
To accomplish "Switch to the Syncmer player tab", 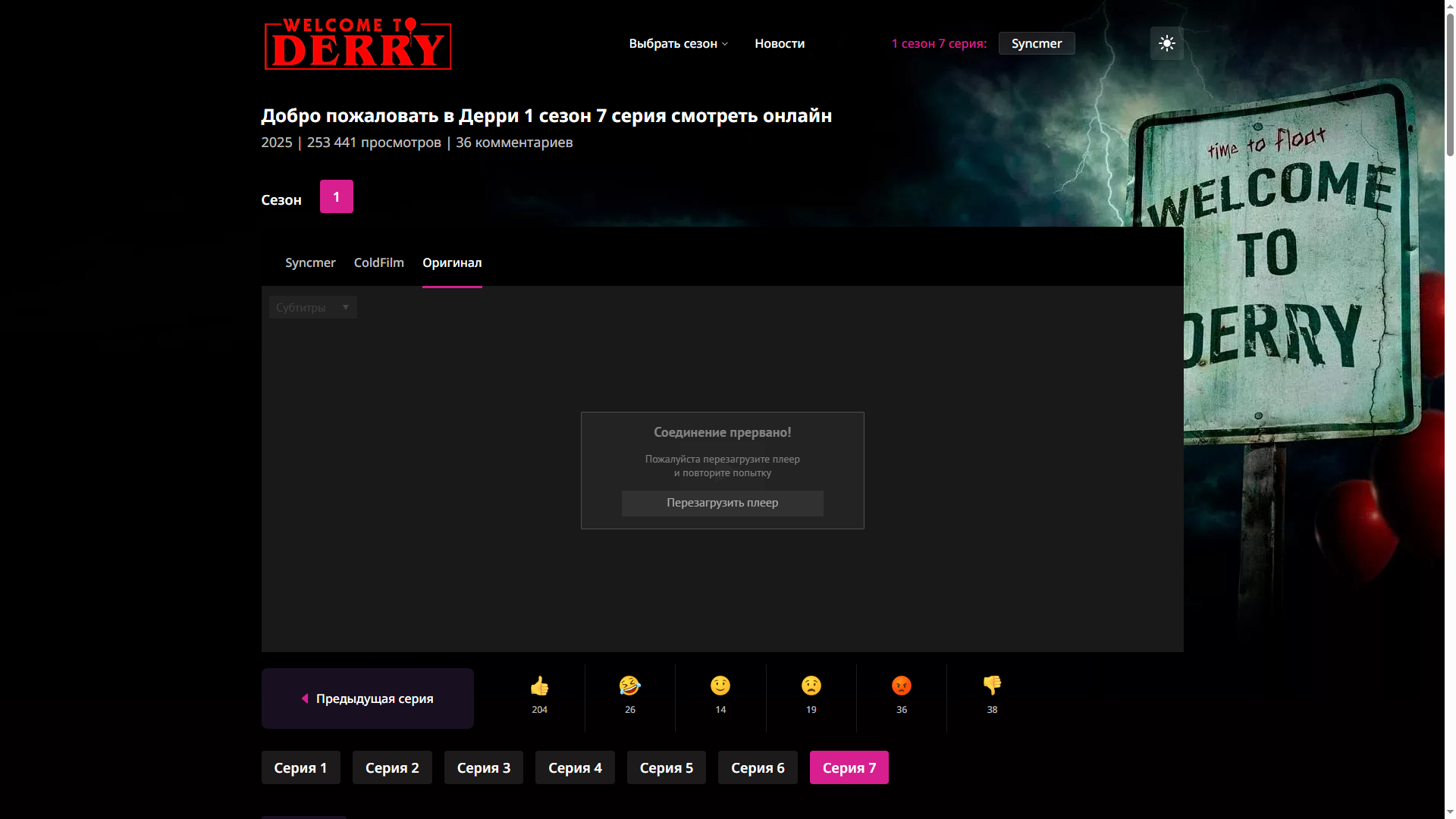I will pyautogui.click(x=310, y=262).
